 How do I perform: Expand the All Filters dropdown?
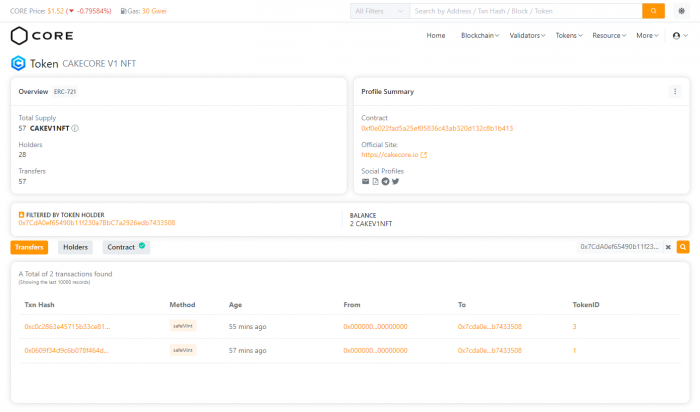pos(379,11)
